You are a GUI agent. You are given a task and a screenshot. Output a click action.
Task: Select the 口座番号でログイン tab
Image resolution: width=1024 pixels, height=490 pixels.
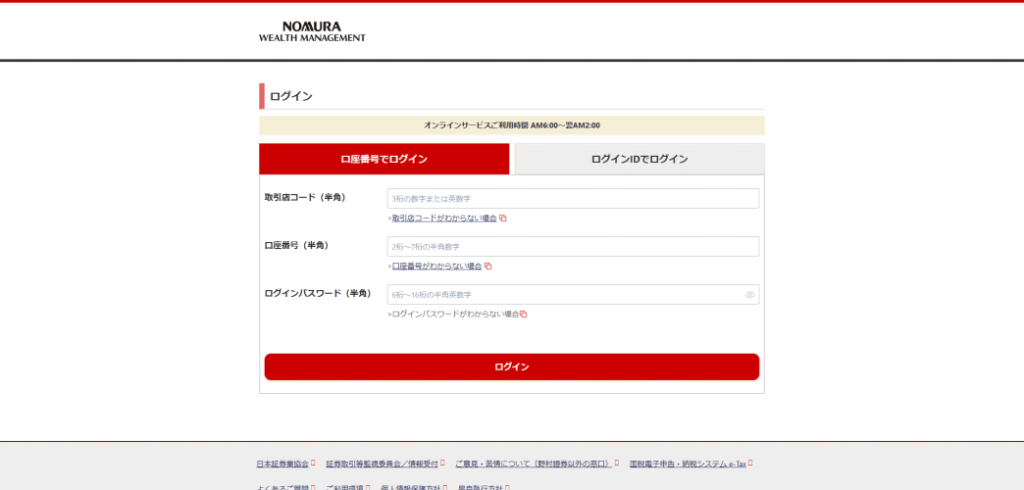tap(384, 159)
